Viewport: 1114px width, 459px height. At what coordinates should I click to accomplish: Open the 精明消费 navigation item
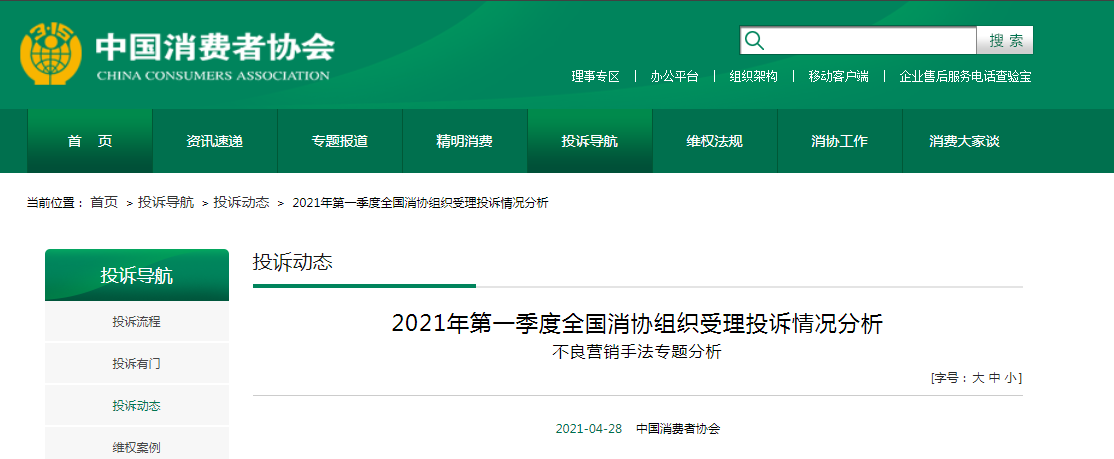[x=465, y=141]
